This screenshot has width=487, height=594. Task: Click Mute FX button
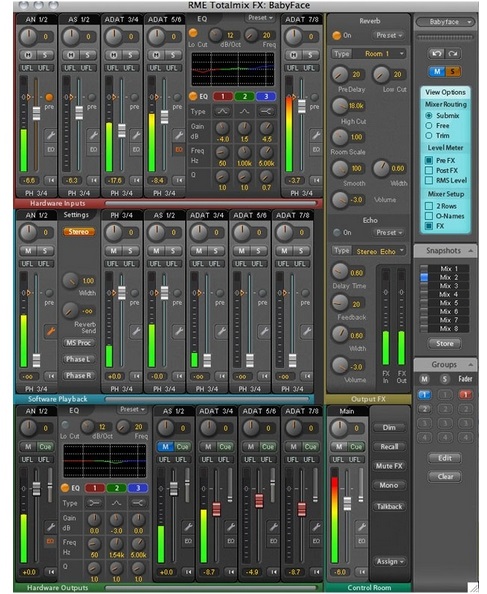389,466
